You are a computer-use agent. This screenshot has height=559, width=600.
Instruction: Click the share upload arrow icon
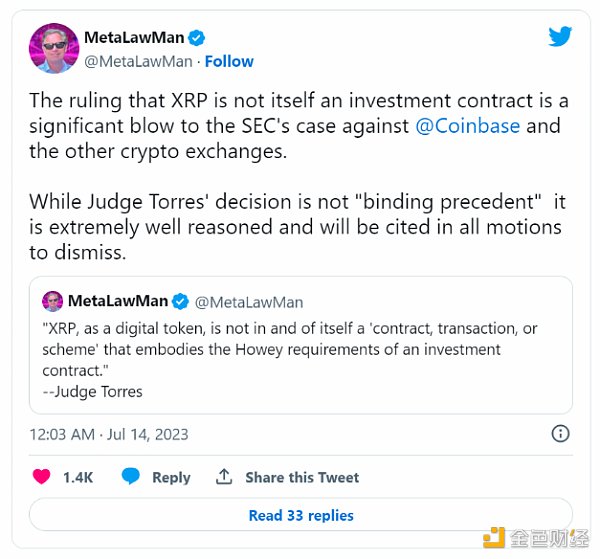[x=224, y=477]
